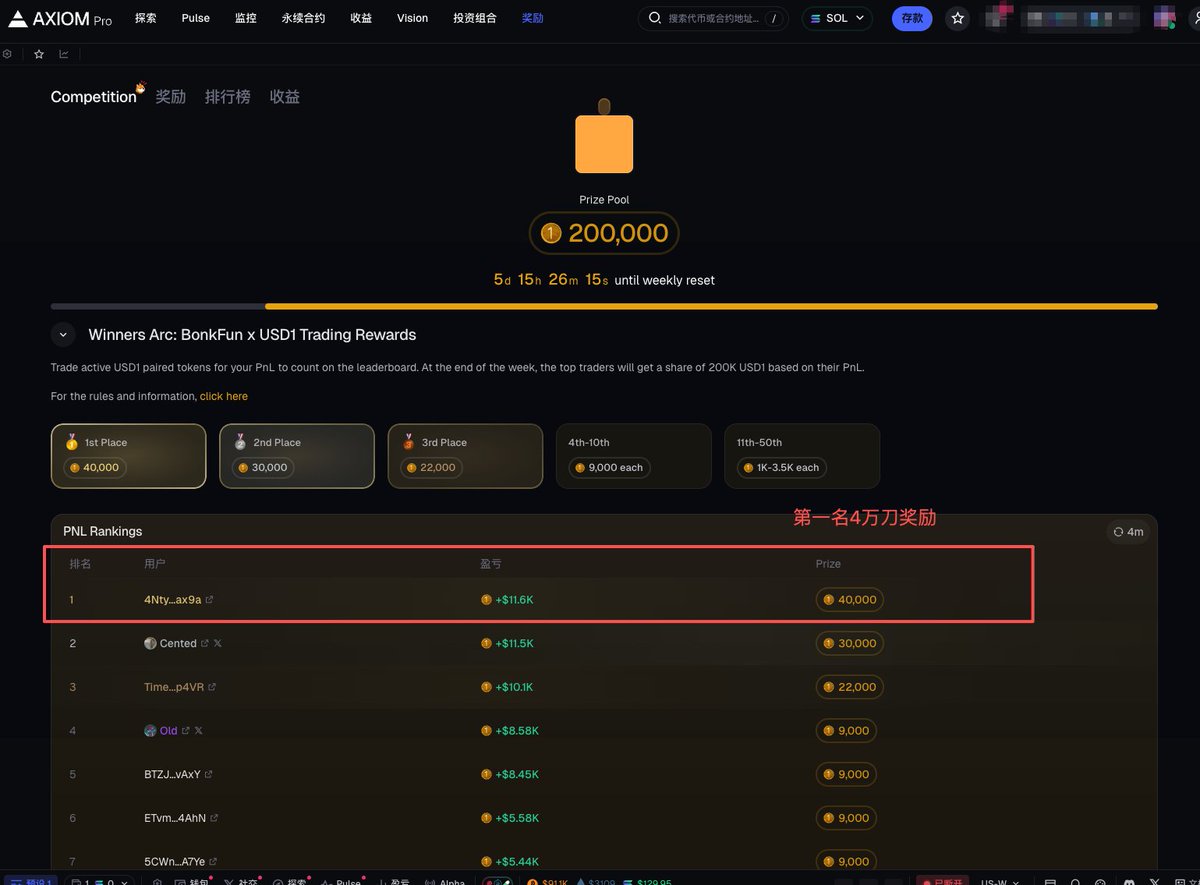The image size is (1200, 885).
Task: Click the blue 存款 deposit button
Action: (x=912, y=18)
